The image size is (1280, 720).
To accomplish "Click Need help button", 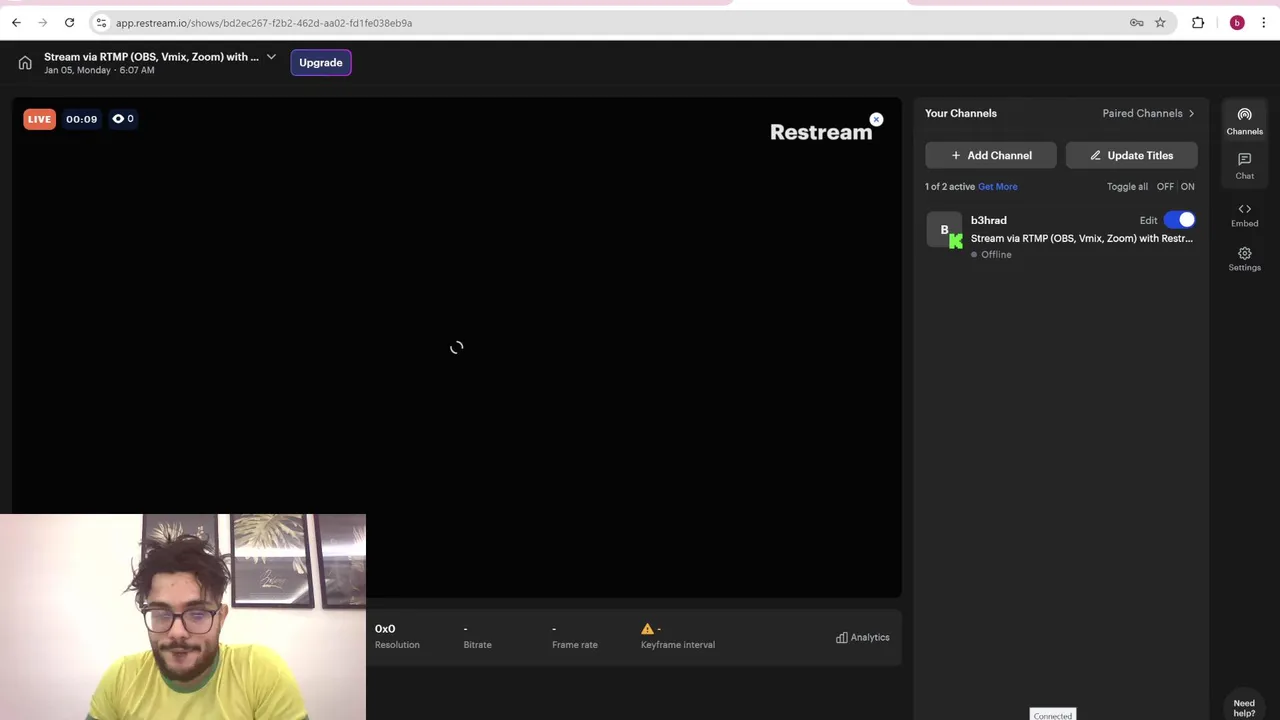I will (x=1244, y=708).
